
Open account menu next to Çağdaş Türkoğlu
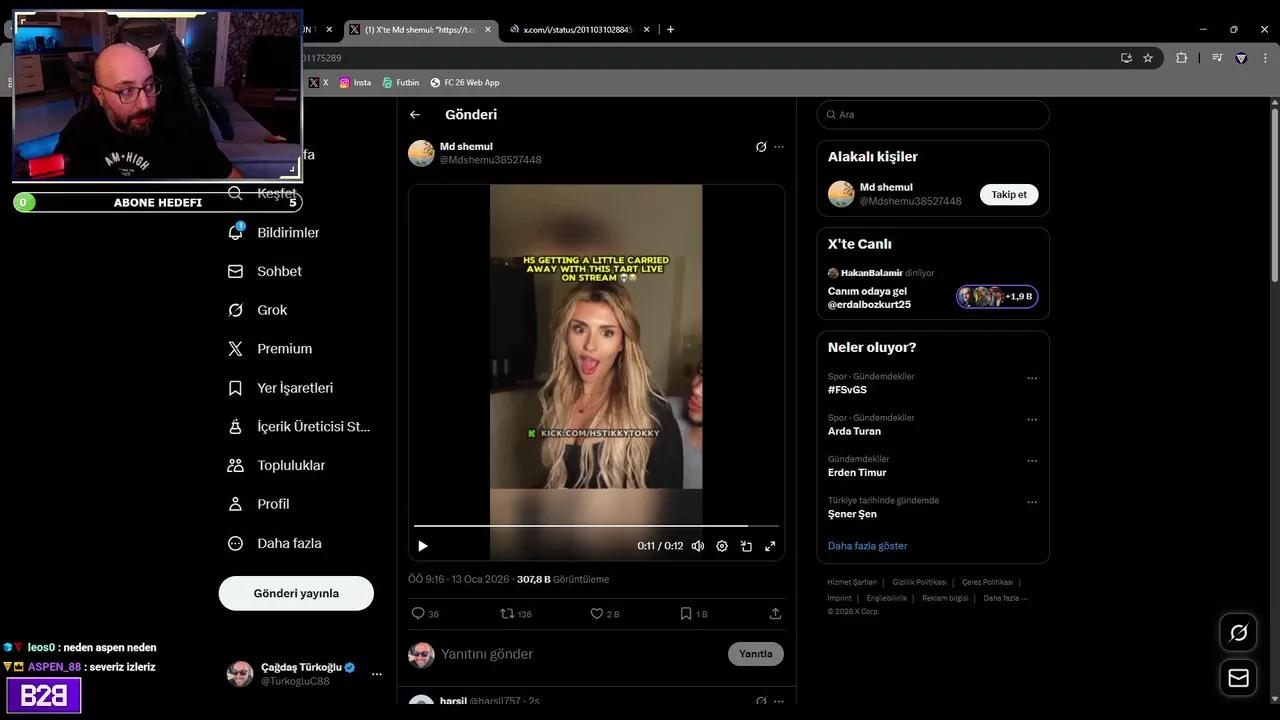pos(377,674)
